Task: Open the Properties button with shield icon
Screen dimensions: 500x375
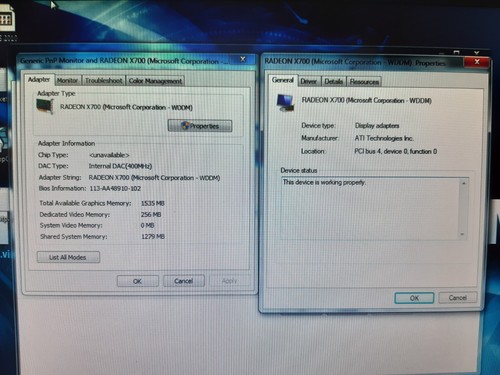Action: tap(200, 126)
